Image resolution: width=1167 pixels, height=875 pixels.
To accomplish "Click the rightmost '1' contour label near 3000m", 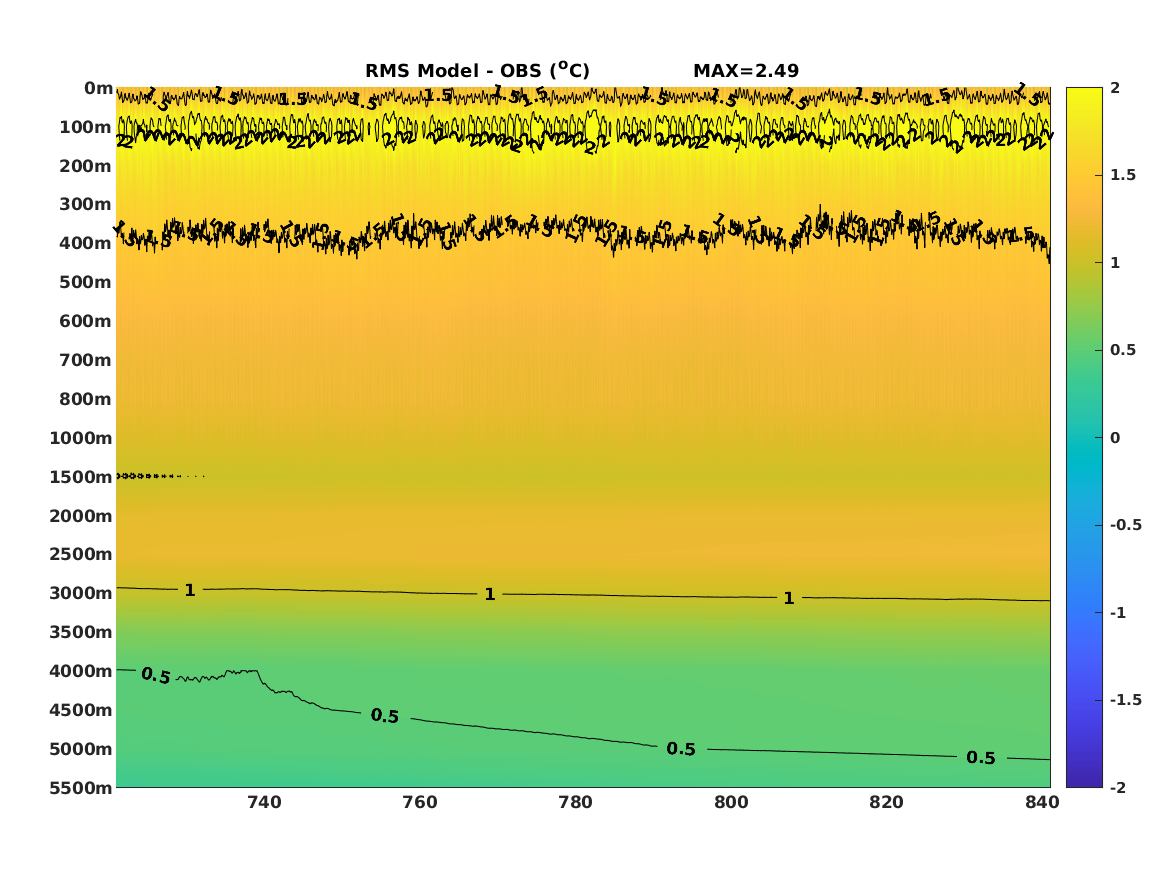I will click(789, 598).
